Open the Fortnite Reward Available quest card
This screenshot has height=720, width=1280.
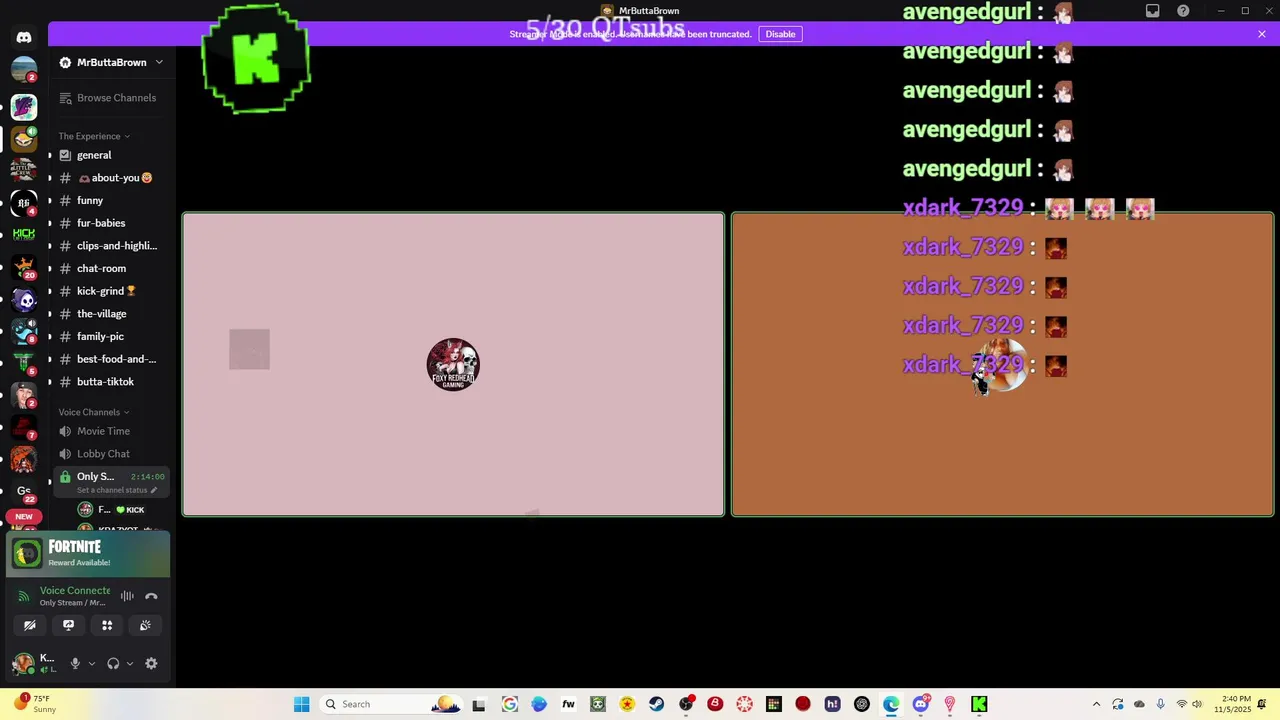pos(88,554)
